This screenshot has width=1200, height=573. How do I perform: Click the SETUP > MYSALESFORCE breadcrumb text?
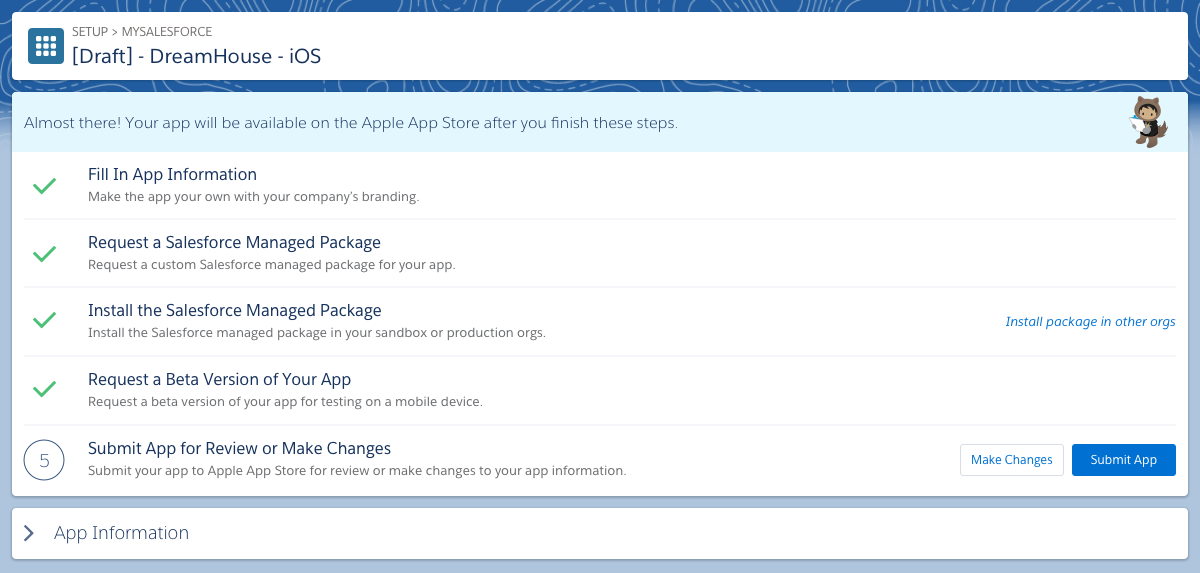[142, 32]
